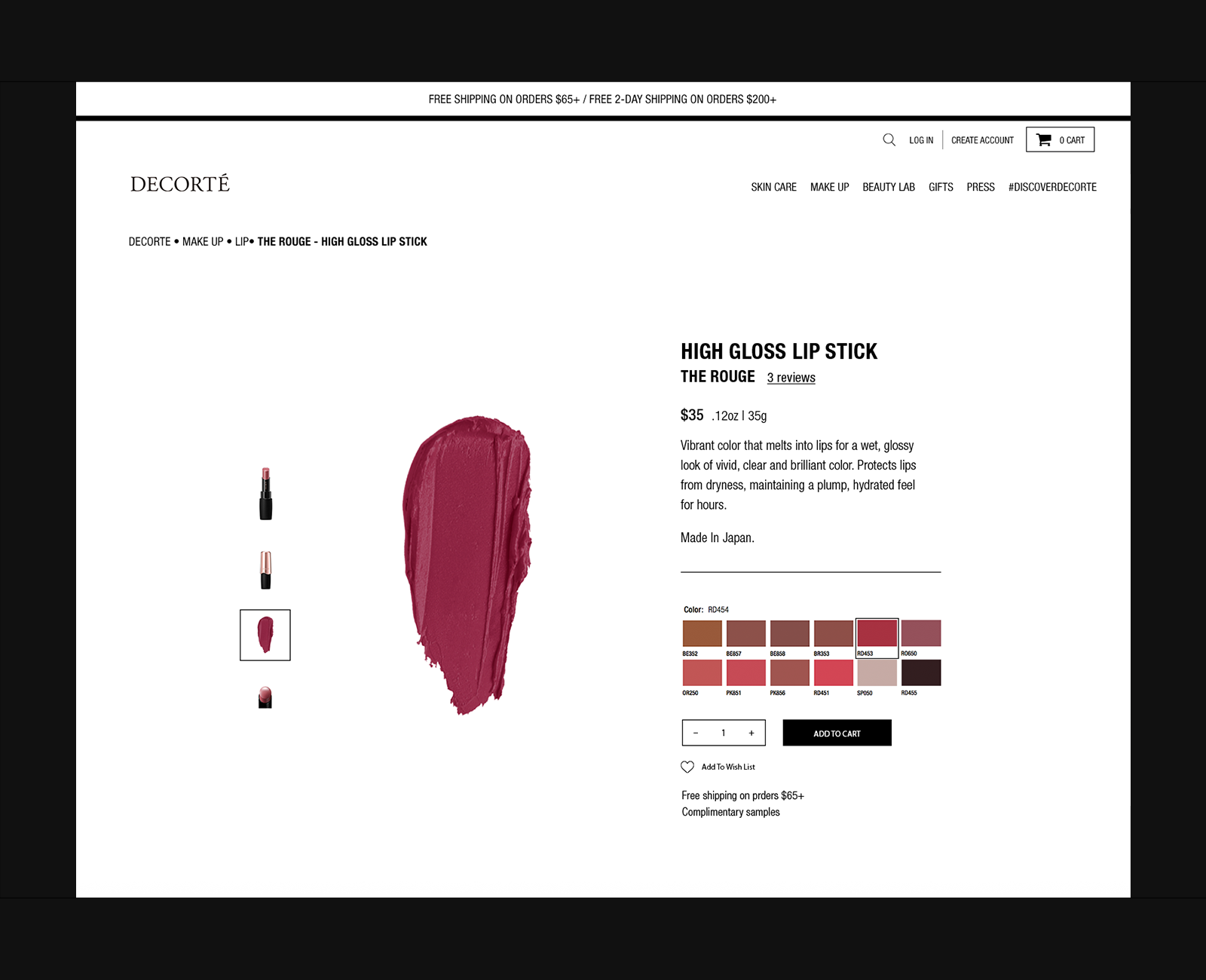The image size is (1206, 980).
Task: Open the 3 reviews link
Action: coord(791,378)
